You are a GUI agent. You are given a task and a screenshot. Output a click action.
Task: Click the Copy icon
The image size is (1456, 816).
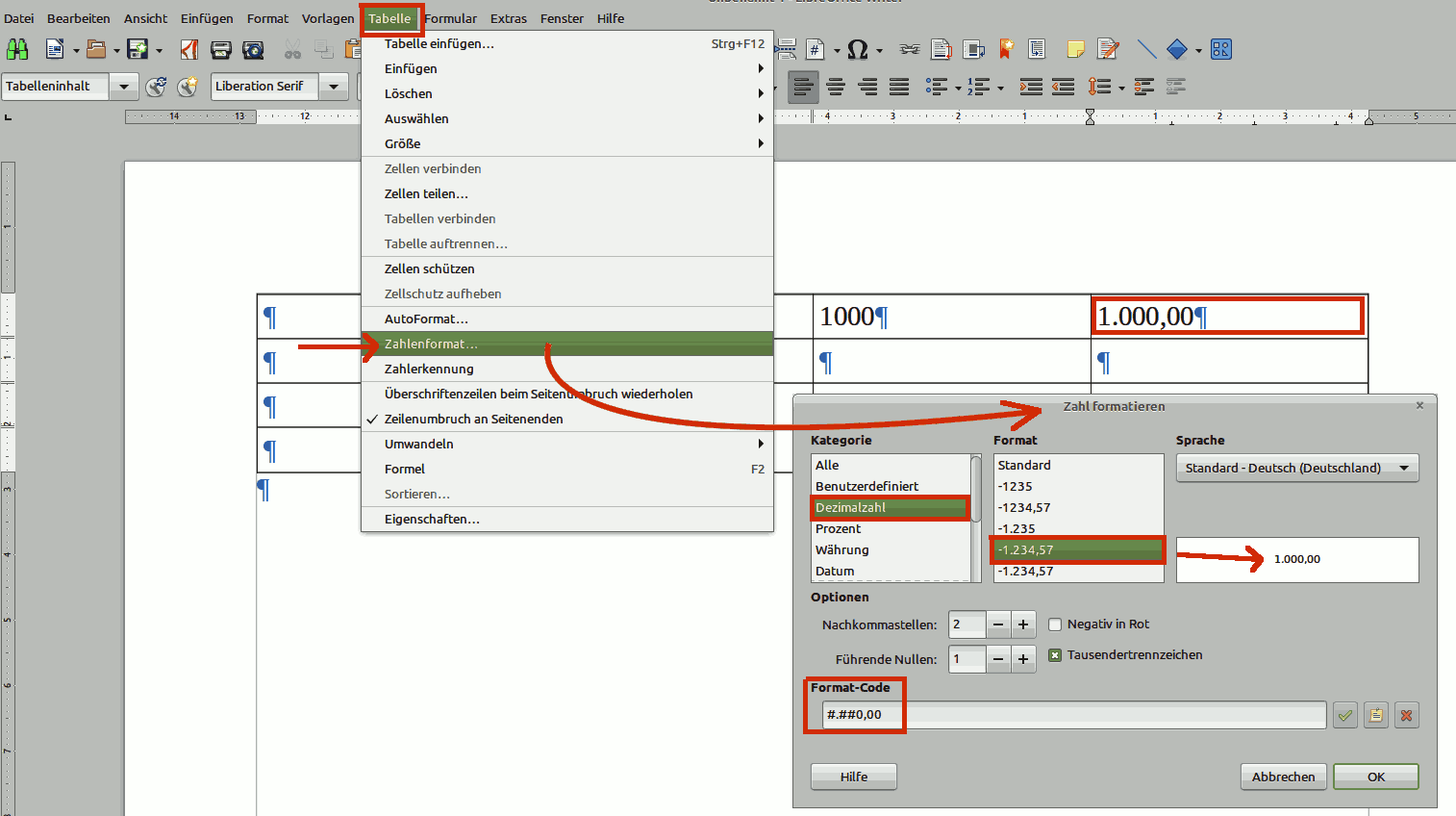tap(325, 49)
